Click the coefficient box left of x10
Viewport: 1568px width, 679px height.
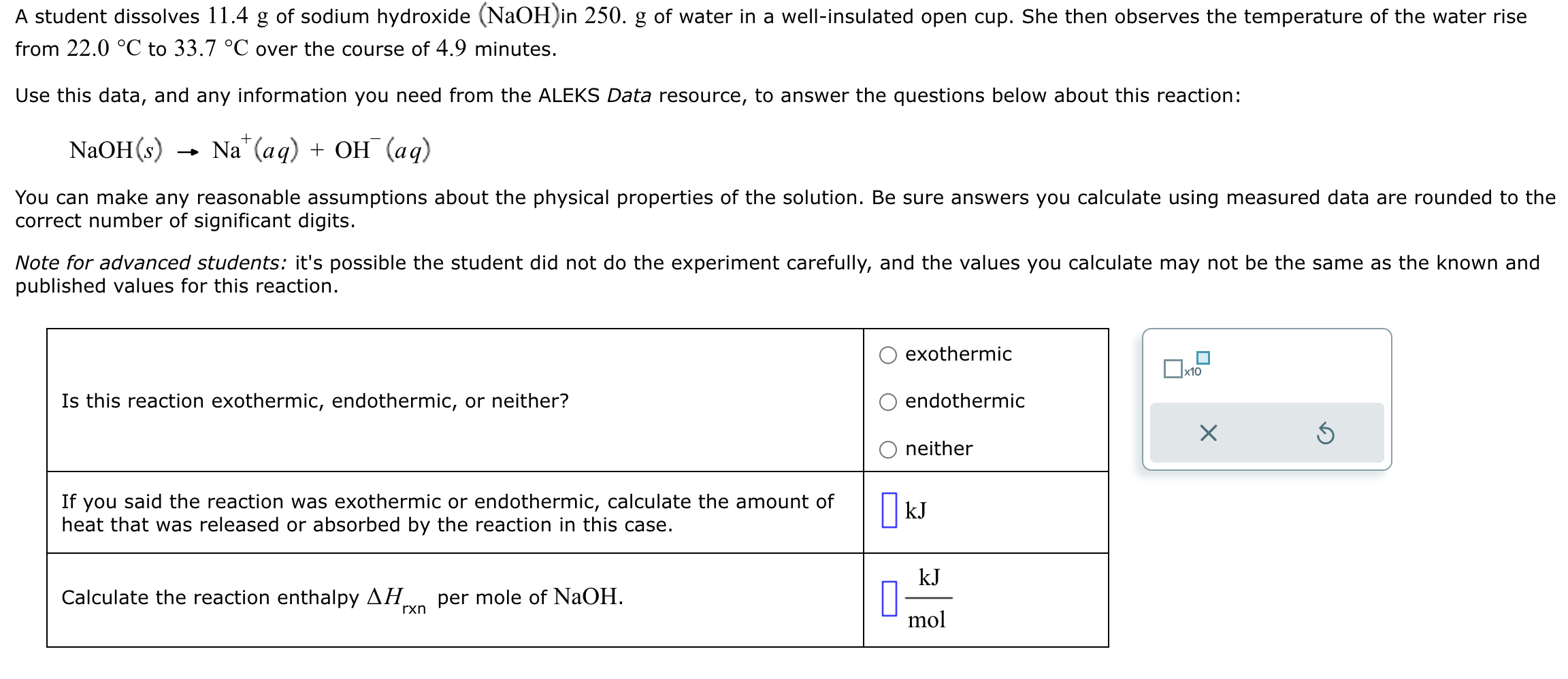tap(1173, 369)
